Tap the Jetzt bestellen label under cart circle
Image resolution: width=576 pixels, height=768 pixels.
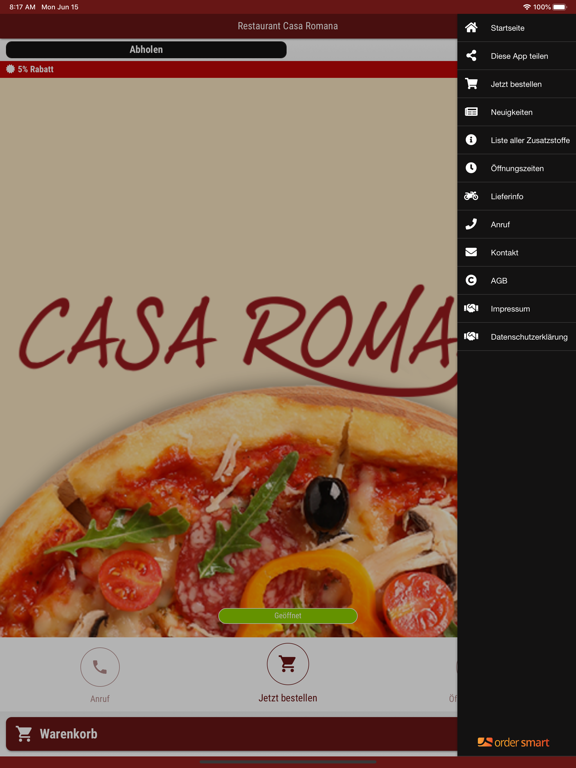click(x=288, y=698)
